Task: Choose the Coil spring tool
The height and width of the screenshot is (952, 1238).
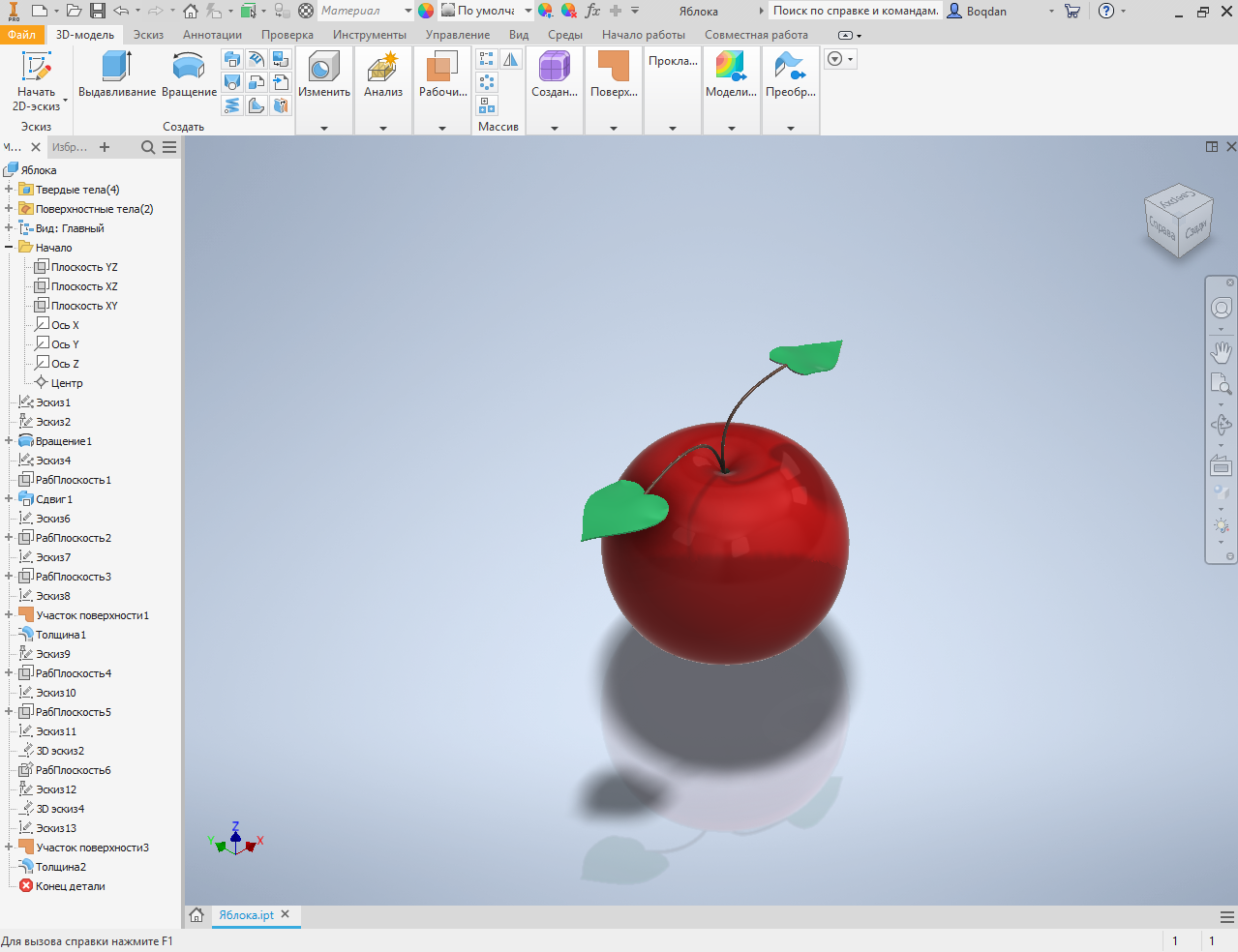Action: (x=232, y=105)
